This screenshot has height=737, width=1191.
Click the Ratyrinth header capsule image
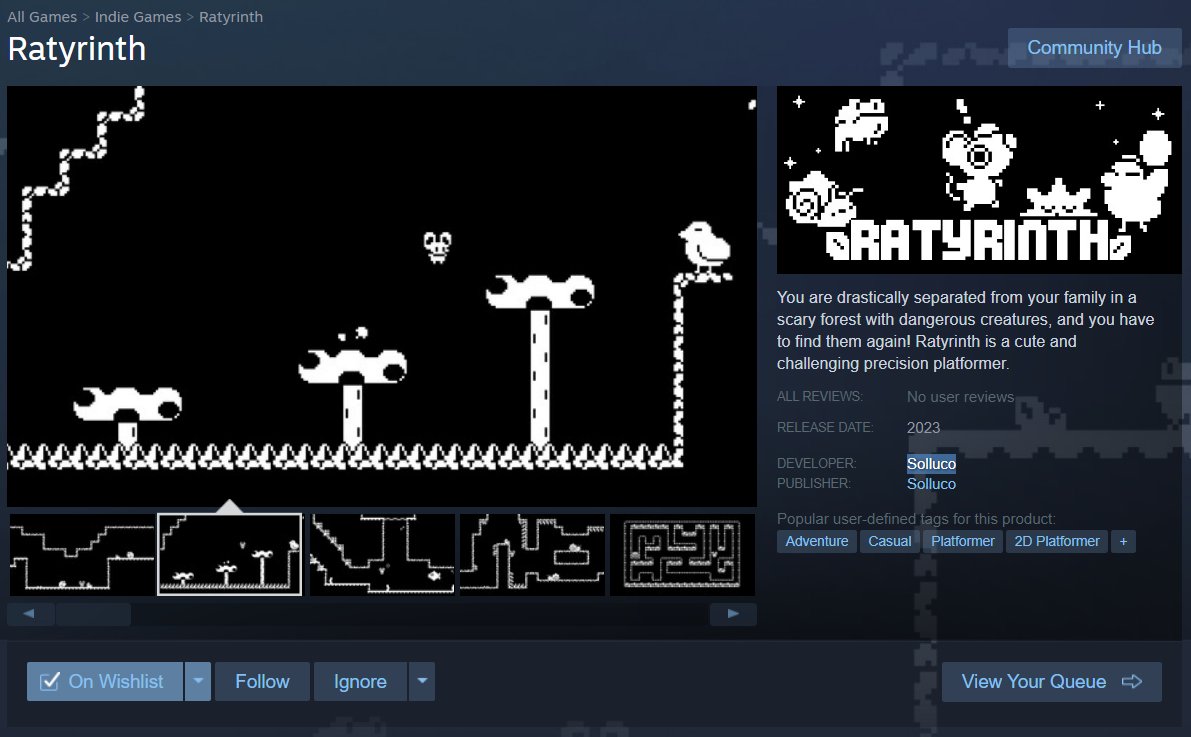click(x=979, y=180)
